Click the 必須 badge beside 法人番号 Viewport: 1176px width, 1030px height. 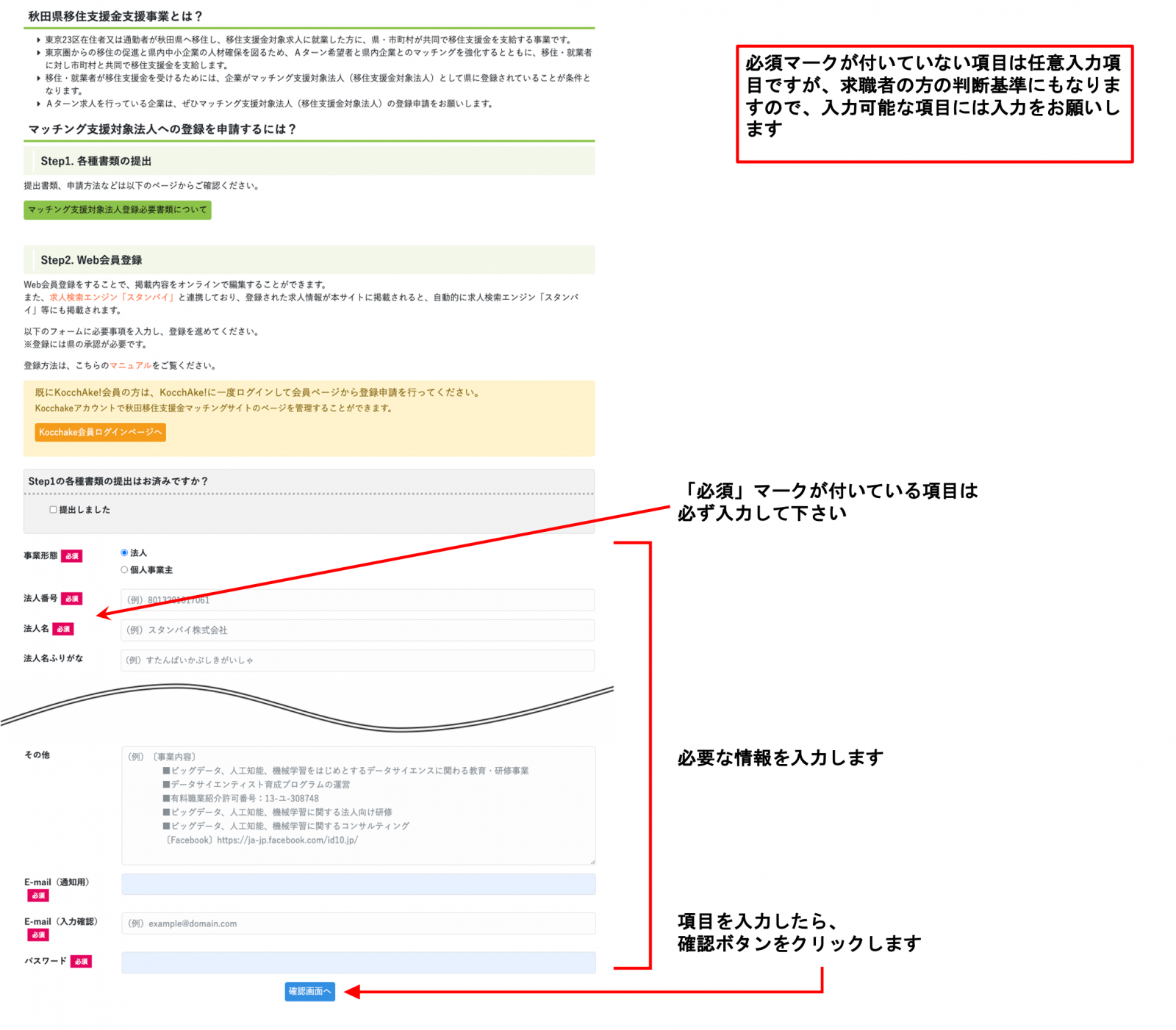tap(71, 599)
